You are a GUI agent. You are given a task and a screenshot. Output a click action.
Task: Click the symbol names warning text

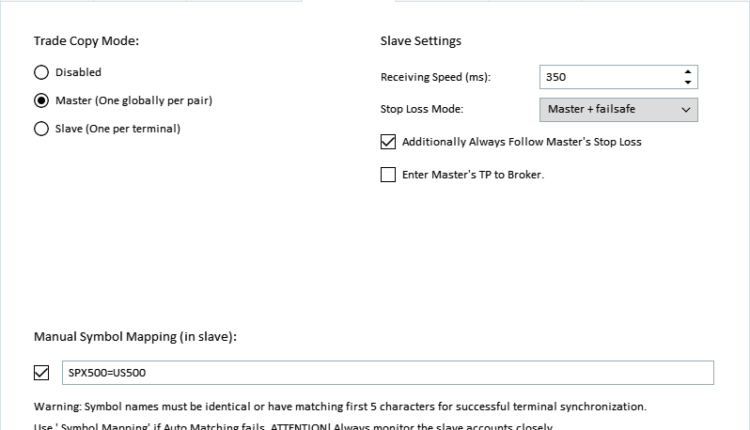[340, 407]
